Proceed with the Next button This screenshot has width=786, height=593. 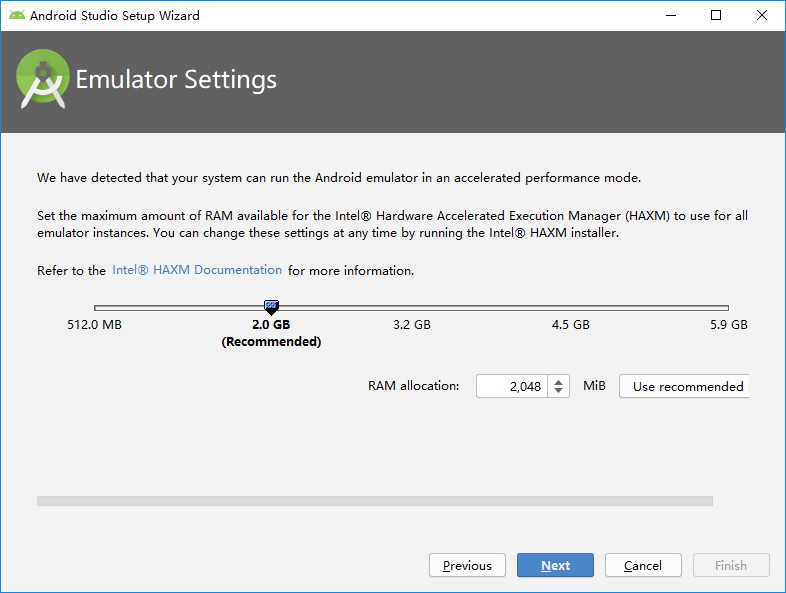click(x=555, y=565)
